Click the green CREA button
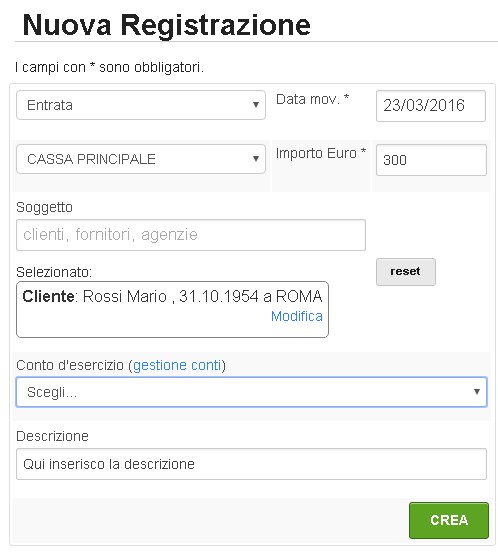The image size is (498, 556). (449, 520)
